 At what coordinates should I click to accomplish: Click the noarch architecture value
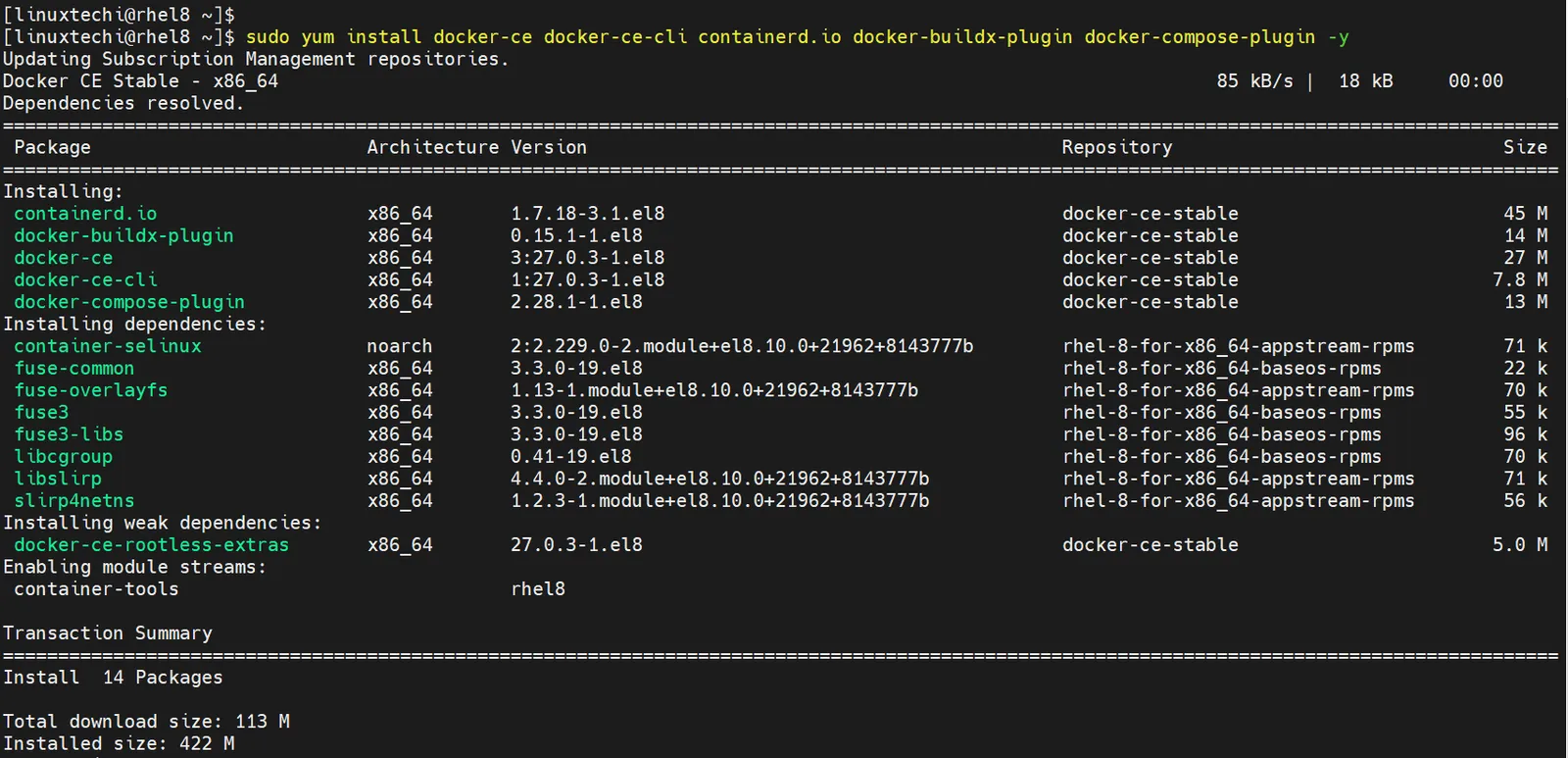tap(400, 346)
